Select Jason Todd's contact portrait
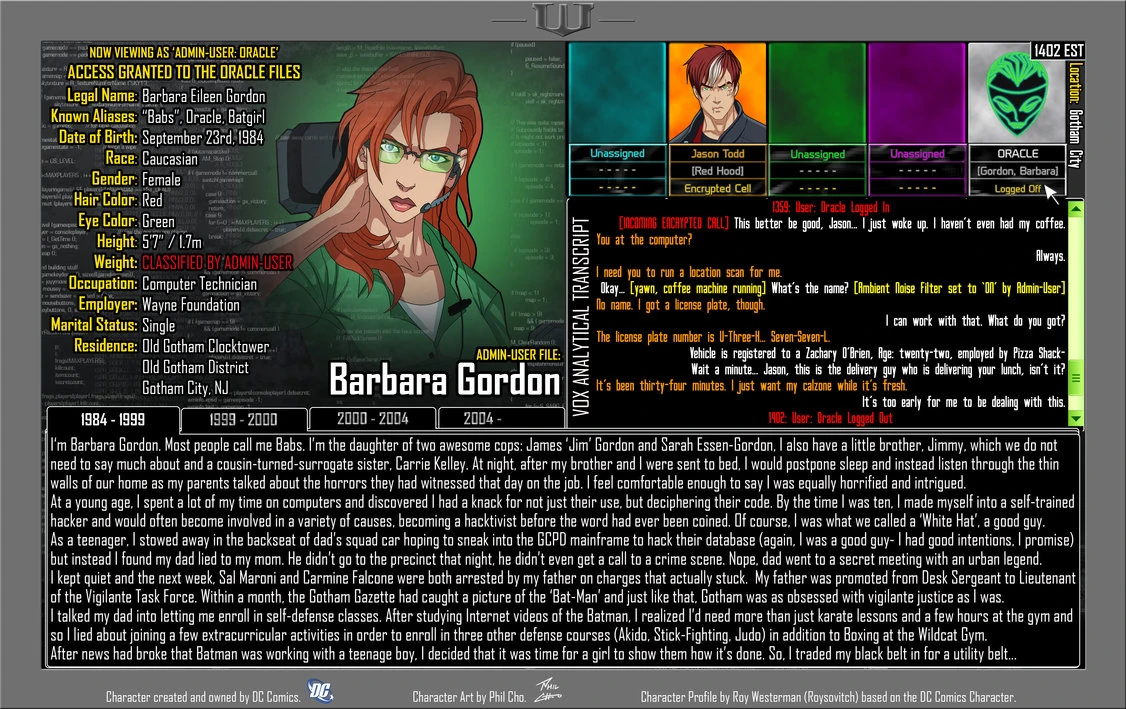 tap(718, 93)
